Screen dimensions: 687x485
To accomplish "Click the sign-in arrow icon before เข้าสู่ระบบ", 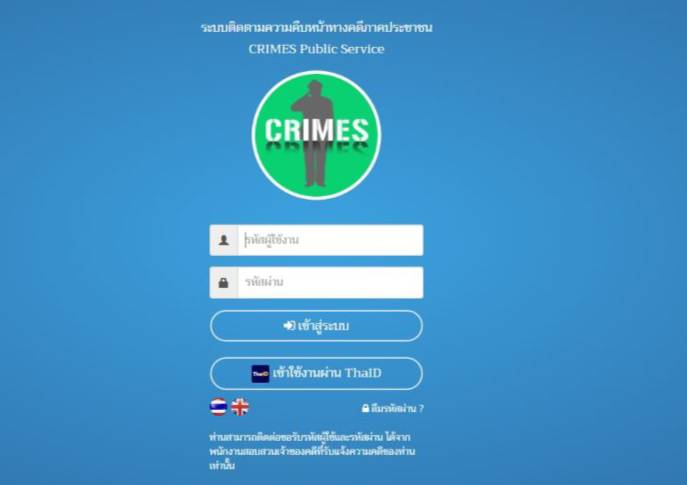I will point(289,326).
